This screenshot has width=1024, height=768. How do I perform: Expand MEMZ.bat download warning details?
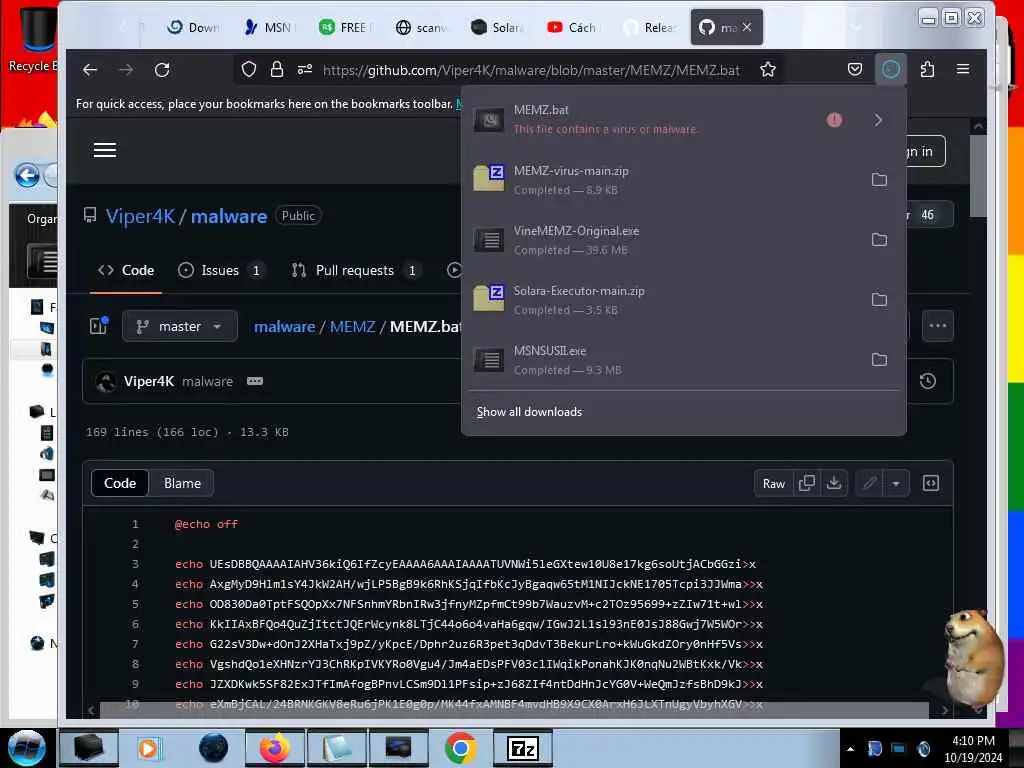878,120
